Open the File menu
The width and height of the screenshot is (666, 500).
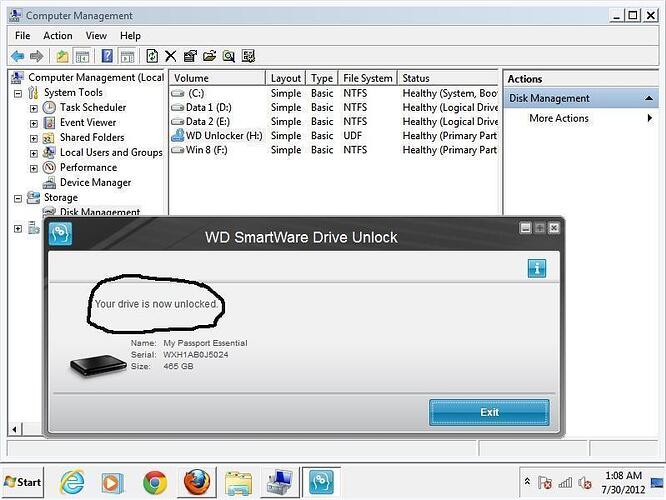(x=23, y=36)
